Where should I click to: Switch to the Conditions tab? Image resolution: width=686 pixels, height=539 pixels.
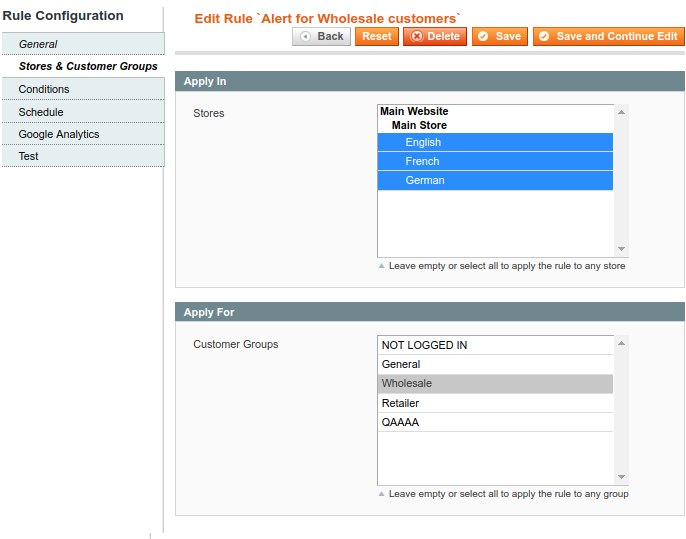point(44,89)
